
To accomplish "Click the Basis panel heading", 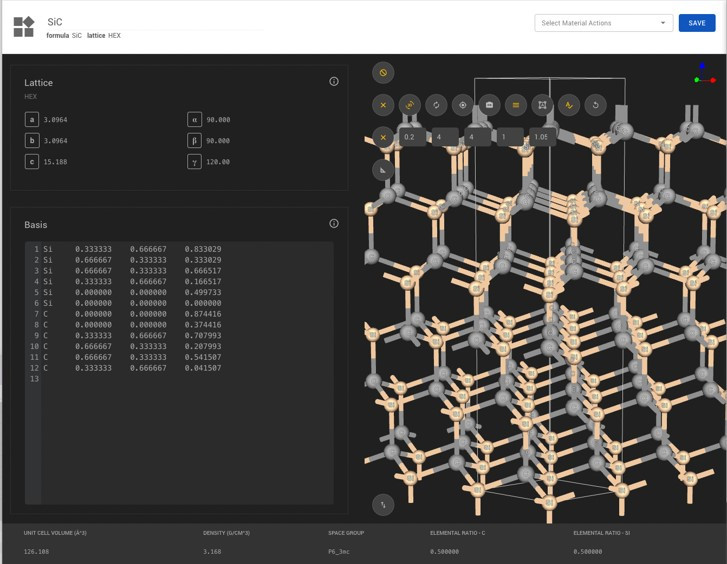I will coord(36,224).
